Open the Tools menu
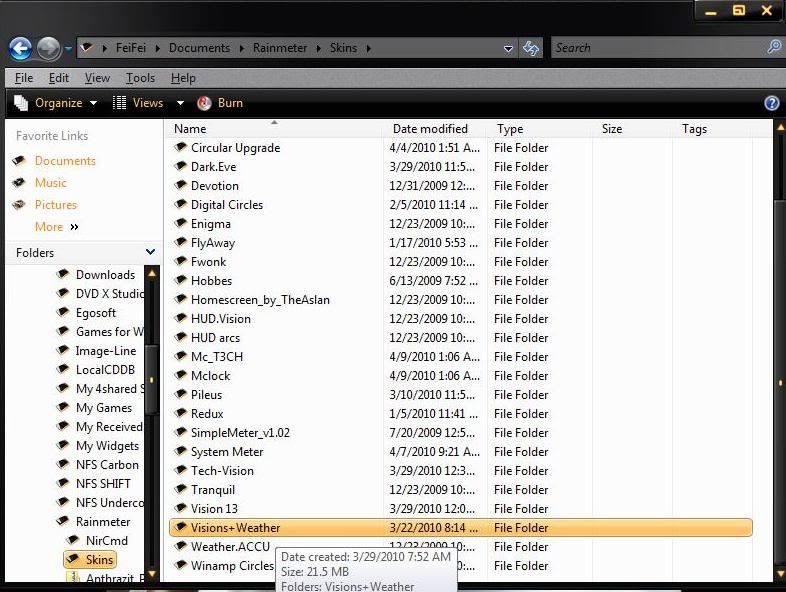Image resolution: width=786 pixels, height=592 pixels. click(140, 78)
